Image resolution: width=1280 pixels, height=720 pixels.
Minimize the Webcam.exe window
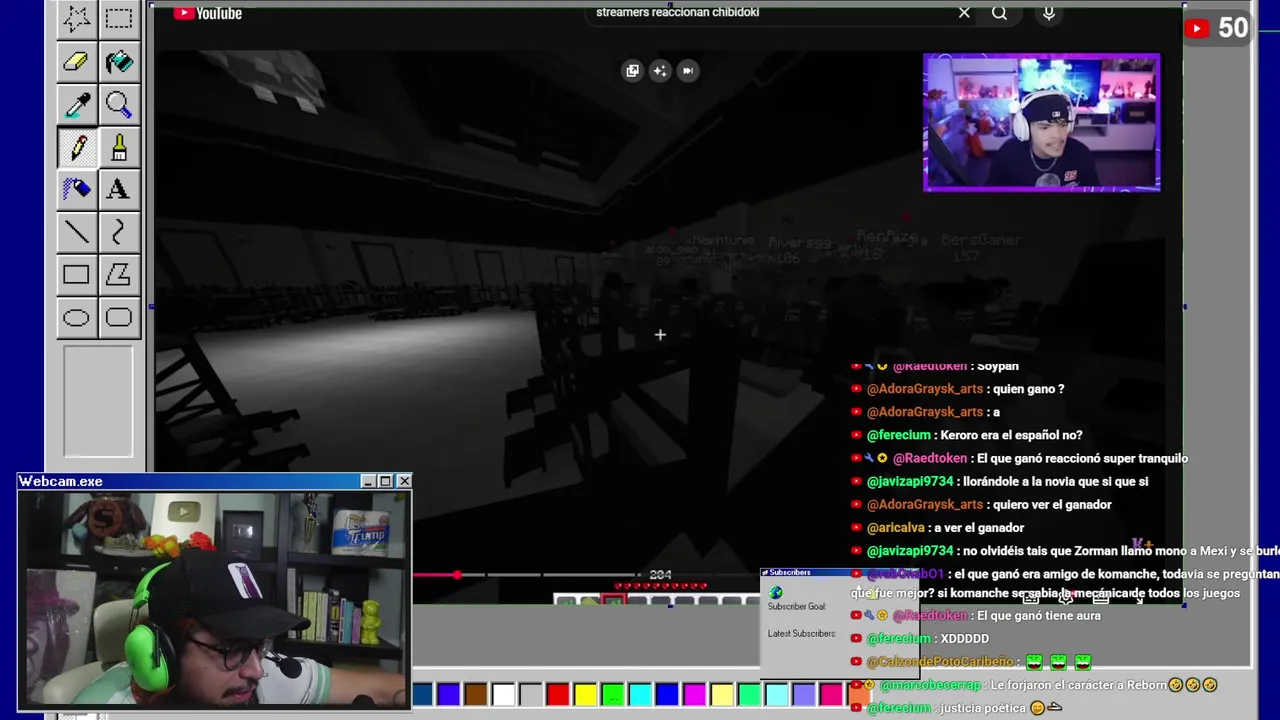[x=368, y=481]
